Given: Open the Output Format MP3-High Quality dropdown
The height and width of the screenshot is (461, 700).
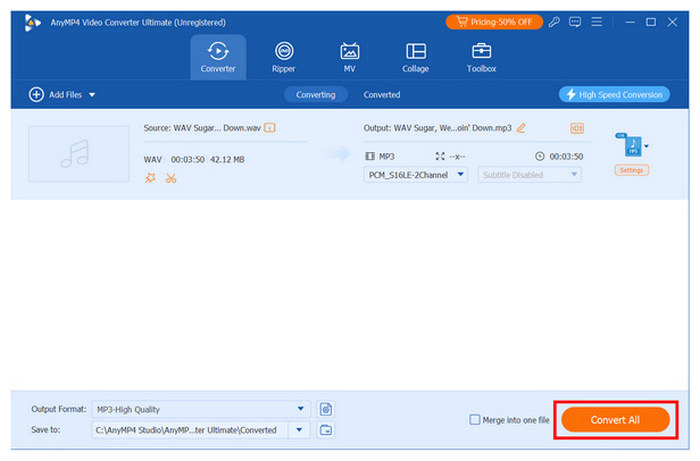Looking at the screenshot, I should [x=201, y=409].
